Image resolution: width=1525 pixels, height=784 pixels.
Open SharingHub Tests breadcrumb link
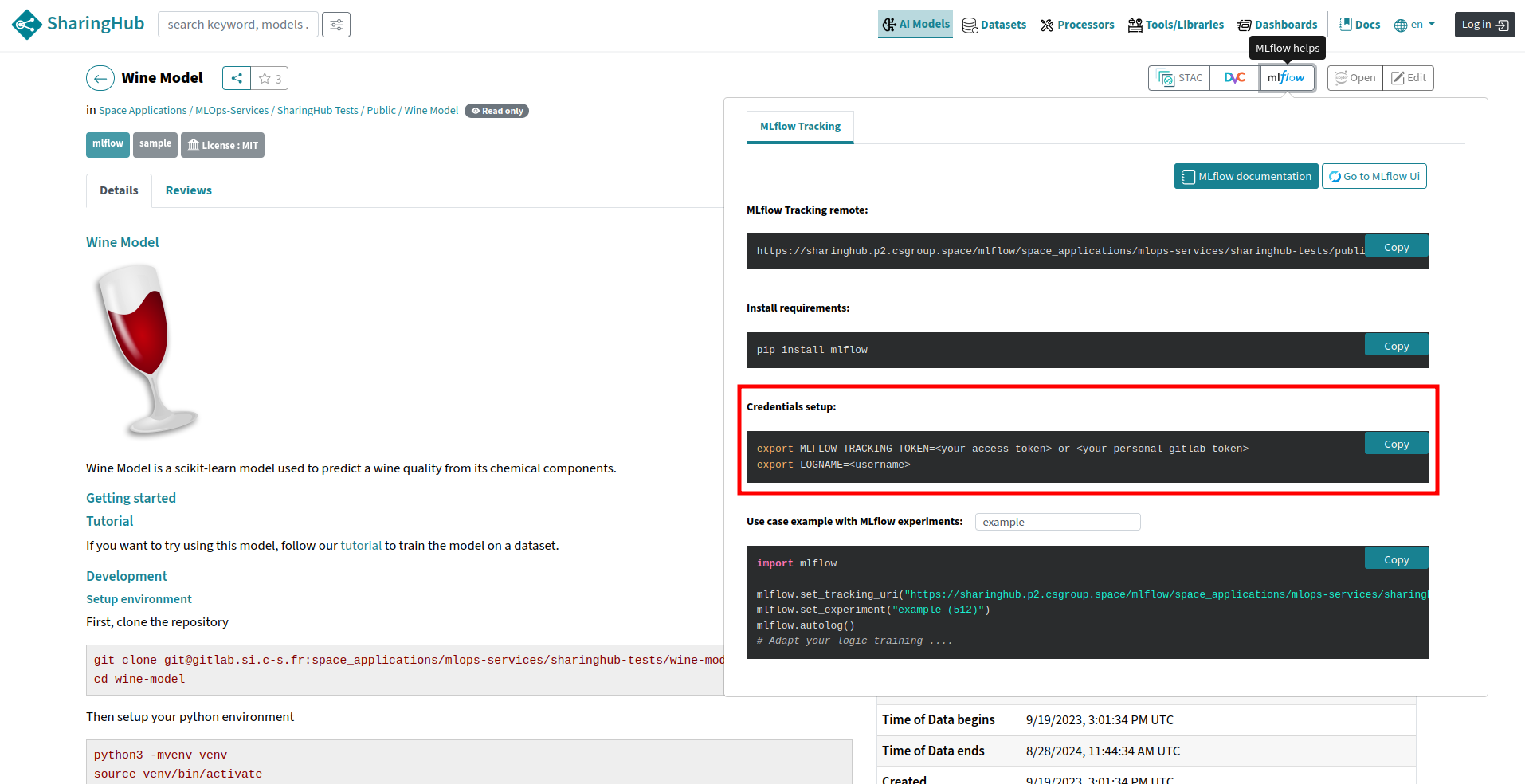[318, 111]
